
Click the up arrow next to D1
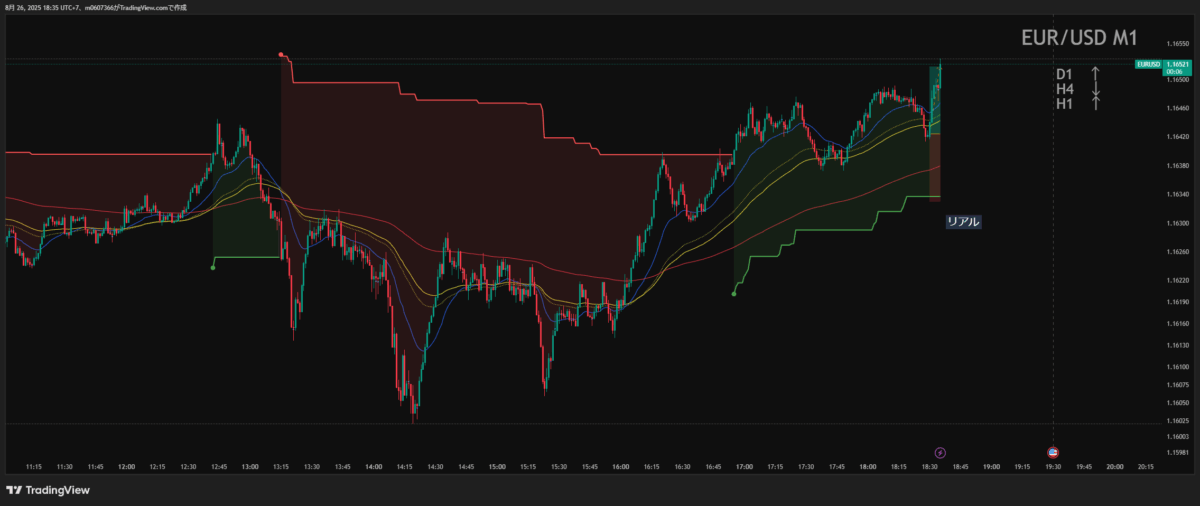(x=1095, y=74)
